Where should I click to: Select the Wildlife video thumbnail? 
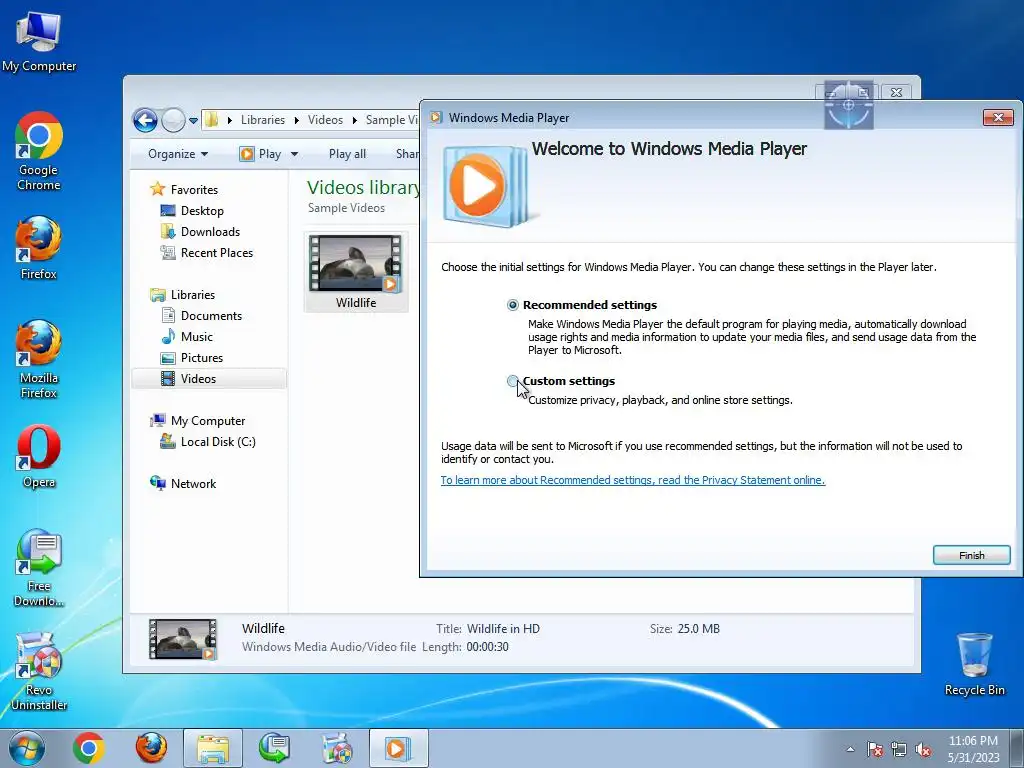tap(356, 272)
